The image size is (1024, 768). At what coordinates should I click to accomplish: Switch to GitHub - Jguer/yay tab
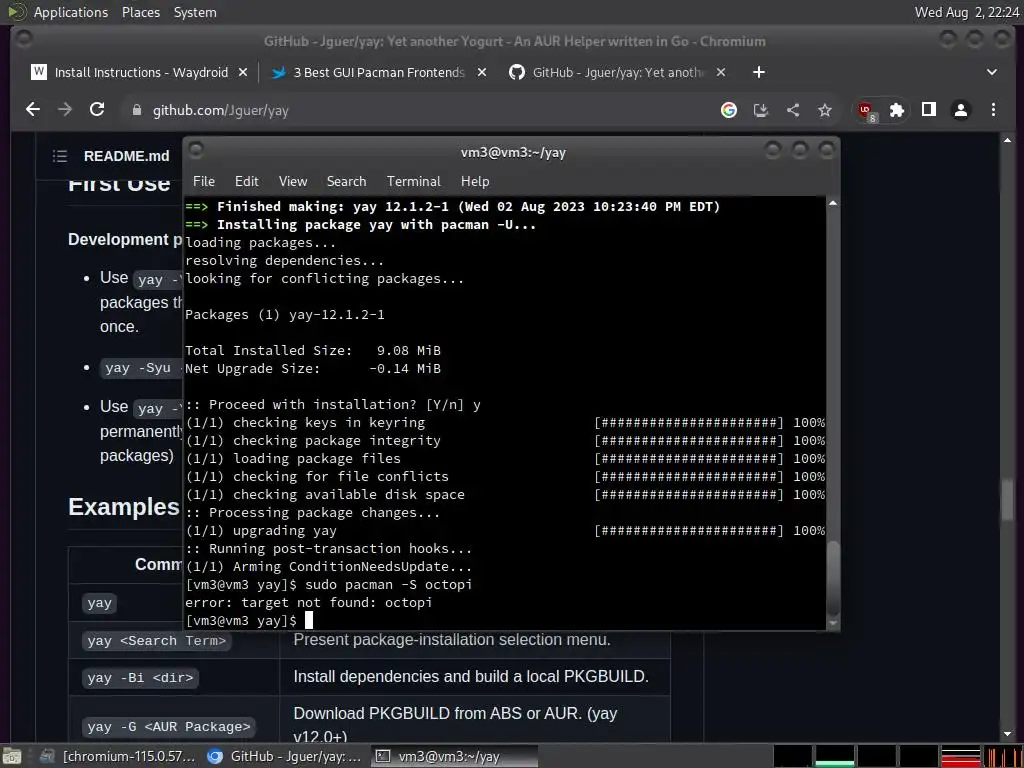coord(617,72)
